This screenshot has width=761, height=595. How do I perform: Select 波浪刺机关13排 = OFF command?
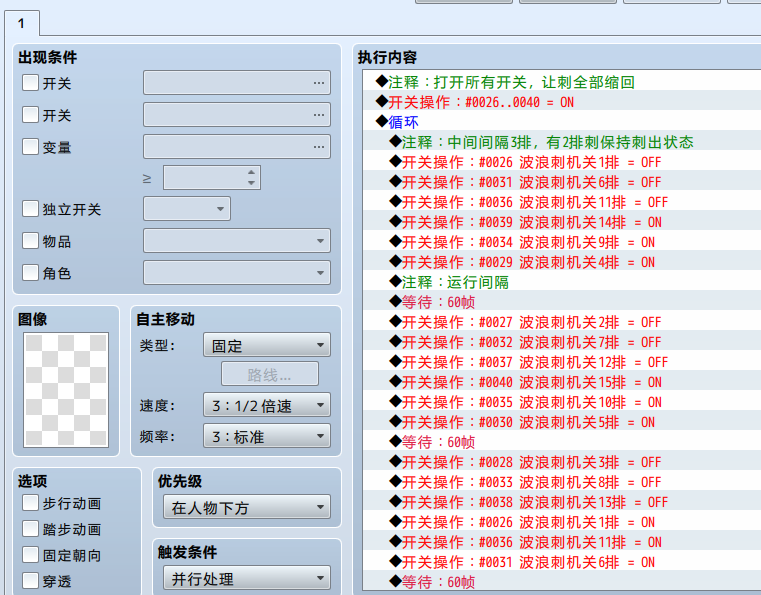(x=562, y=502)
